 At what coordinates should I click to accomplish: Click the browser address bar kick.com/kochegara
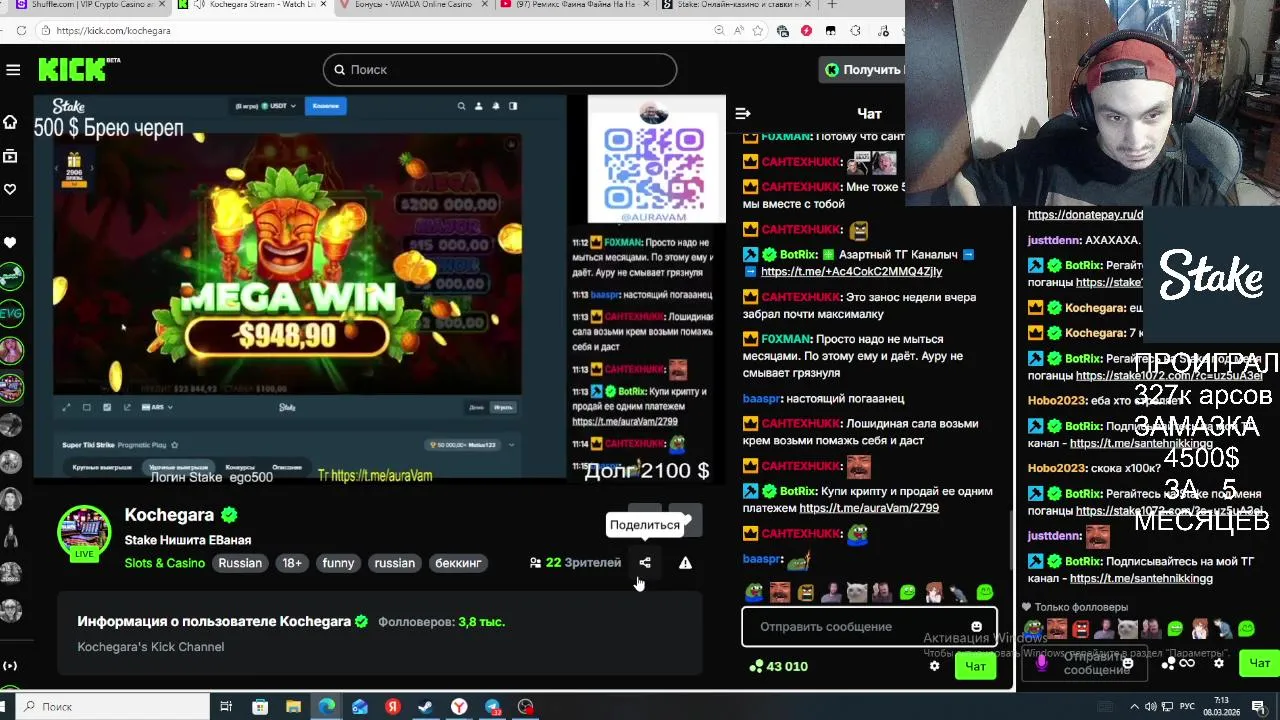coord(370,31)
